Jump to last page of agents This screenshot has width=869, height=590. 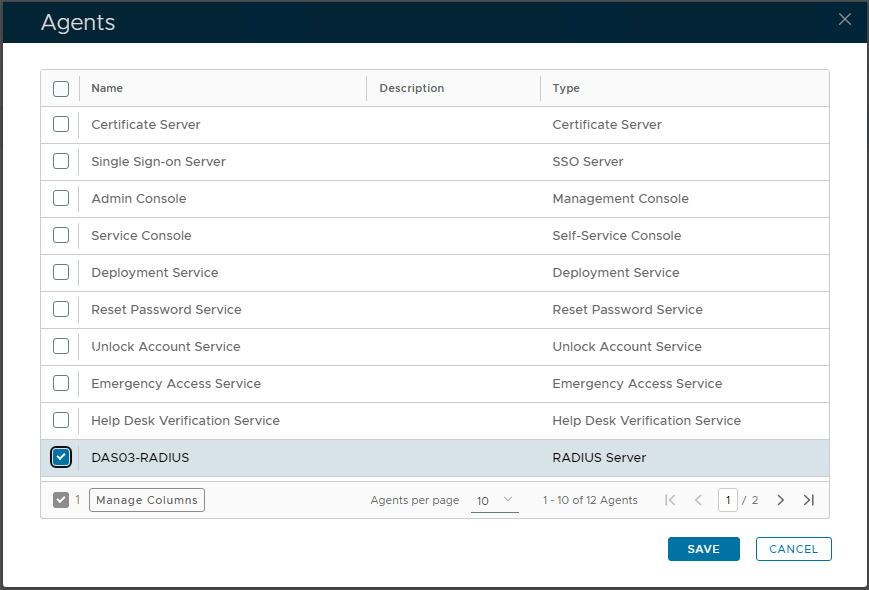click(809, 500)
